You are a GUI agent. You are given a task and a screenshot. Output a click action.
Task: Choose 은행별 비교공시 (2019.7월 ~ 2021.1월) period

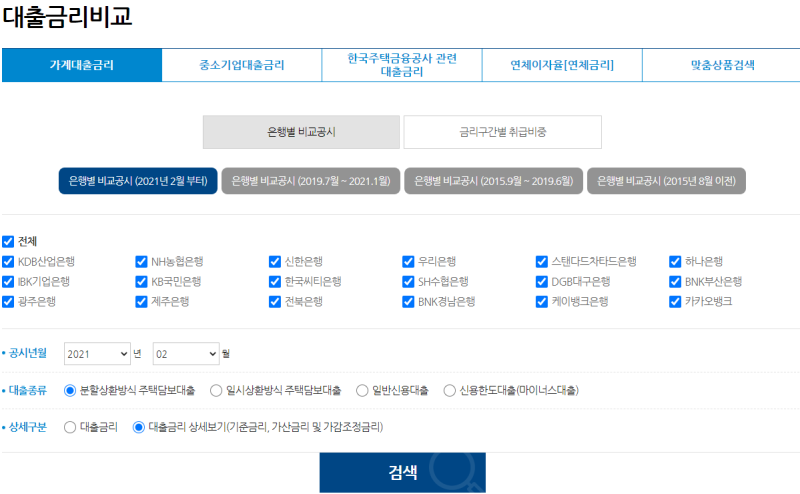click(x=311, y=181)
